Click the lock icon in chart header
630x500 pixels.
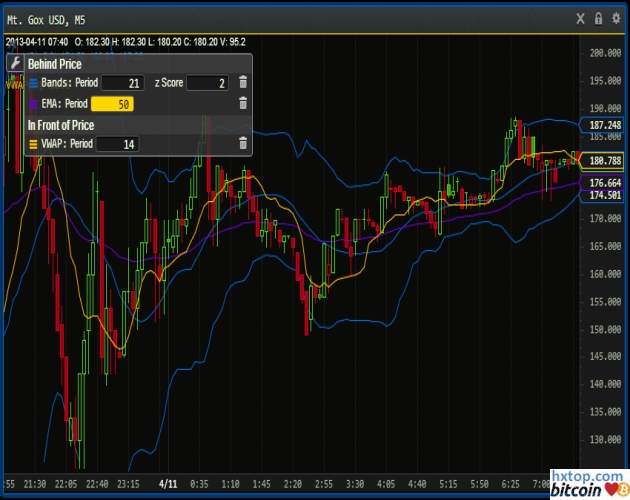click(599, 17)
